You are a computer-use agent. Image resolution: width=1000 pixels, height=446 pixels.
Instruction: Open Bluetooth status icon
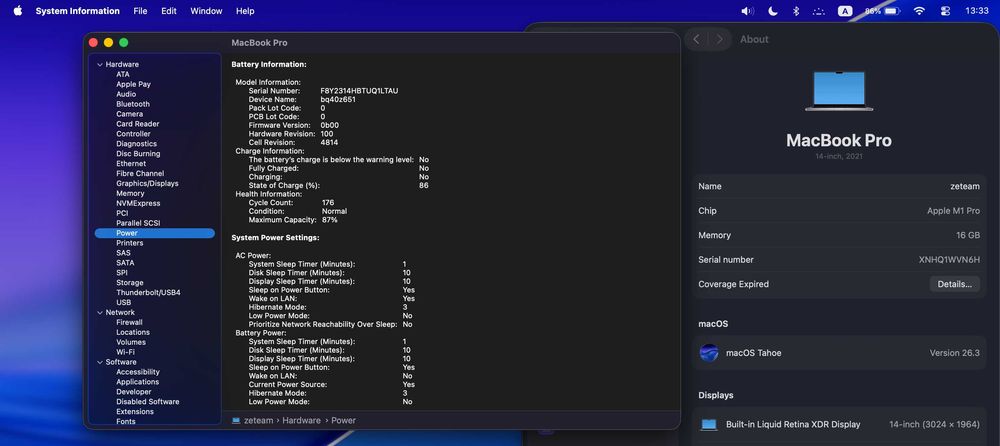coord(796,11)
